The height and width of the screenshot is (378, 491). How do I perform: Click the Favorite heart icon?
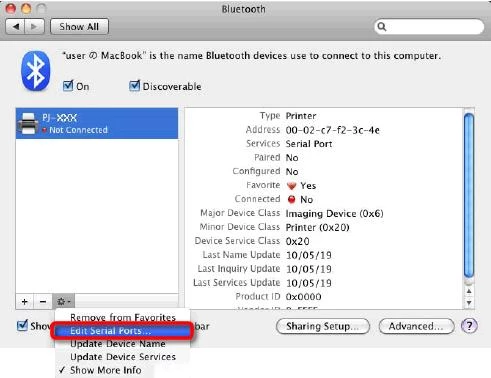[x=292, y=186]
